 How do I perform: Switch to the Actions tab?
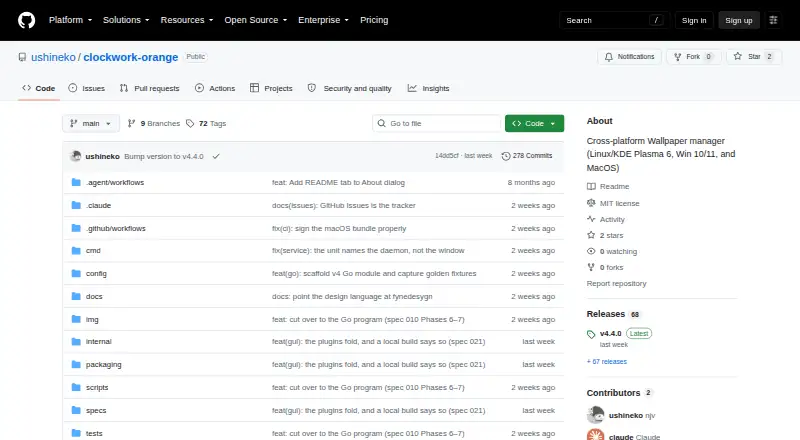click(215, 88)
